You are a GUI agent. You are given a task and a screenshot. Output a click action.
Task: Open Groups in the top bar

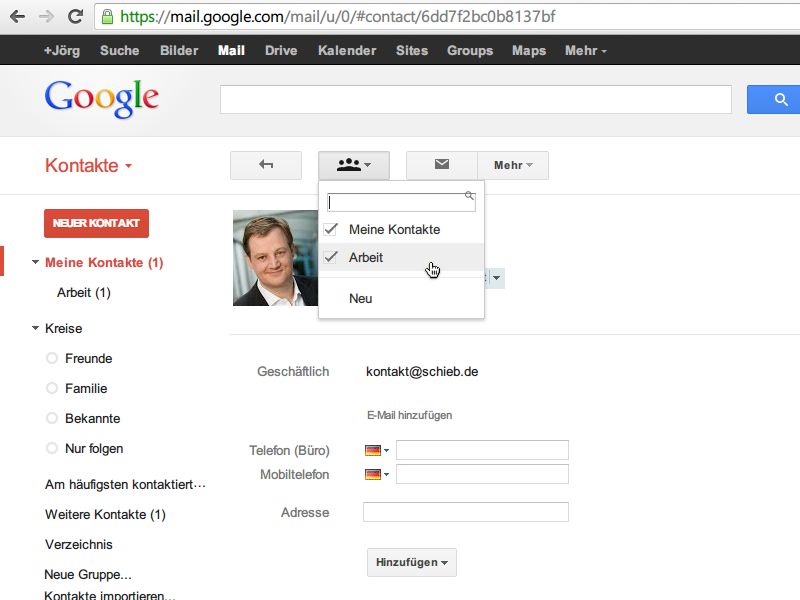point(470,51)
